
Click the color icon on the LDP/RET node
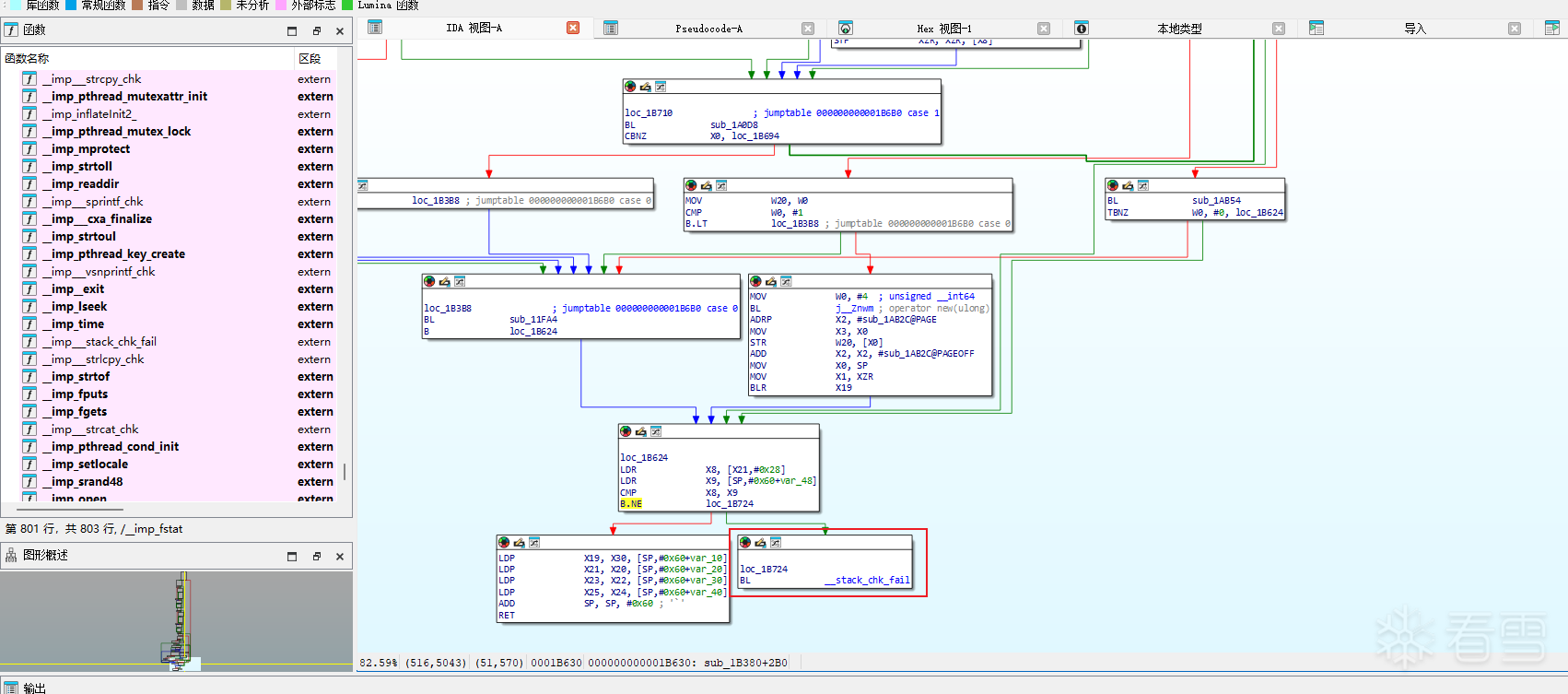point(504,542)
